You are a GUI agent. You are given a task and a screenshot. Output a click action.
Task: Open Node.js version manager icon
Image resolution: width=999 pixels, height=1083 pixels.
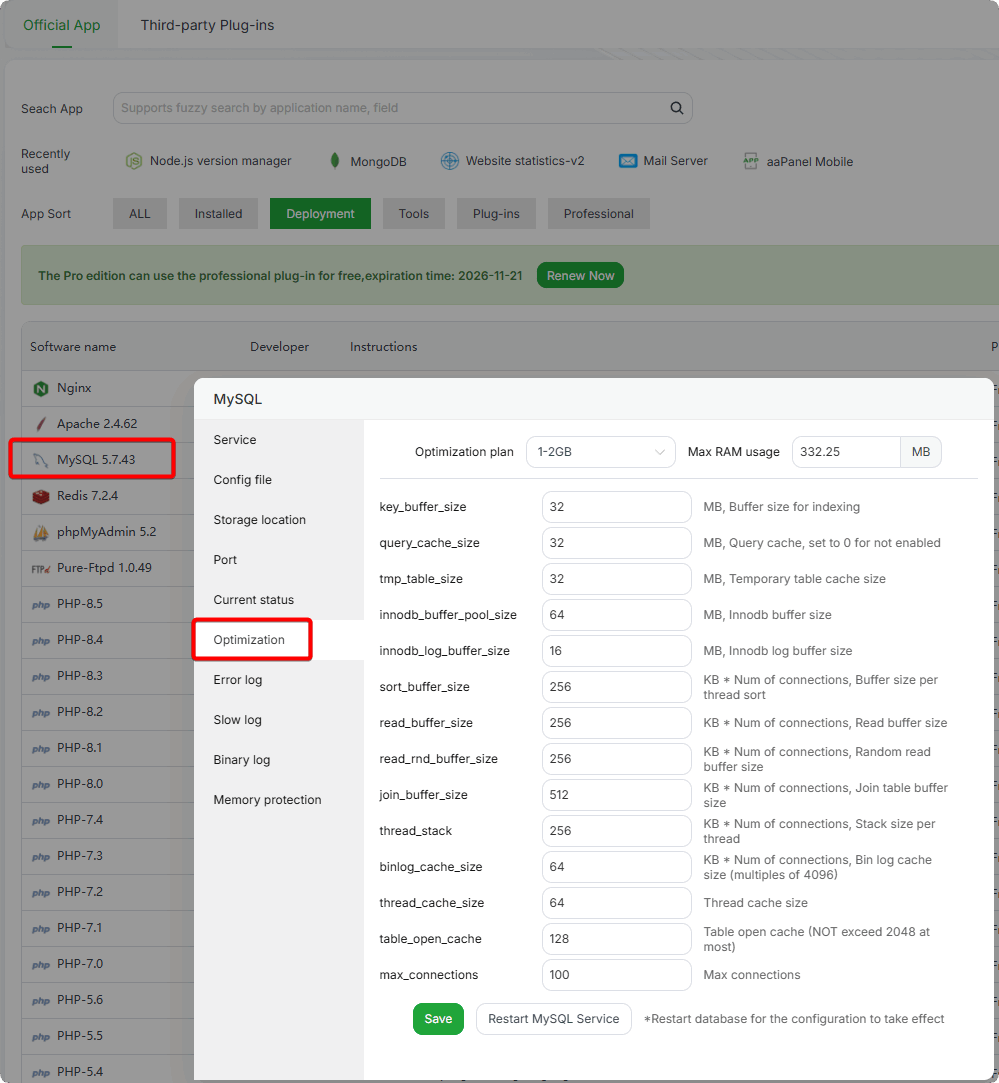click(133, 161)
